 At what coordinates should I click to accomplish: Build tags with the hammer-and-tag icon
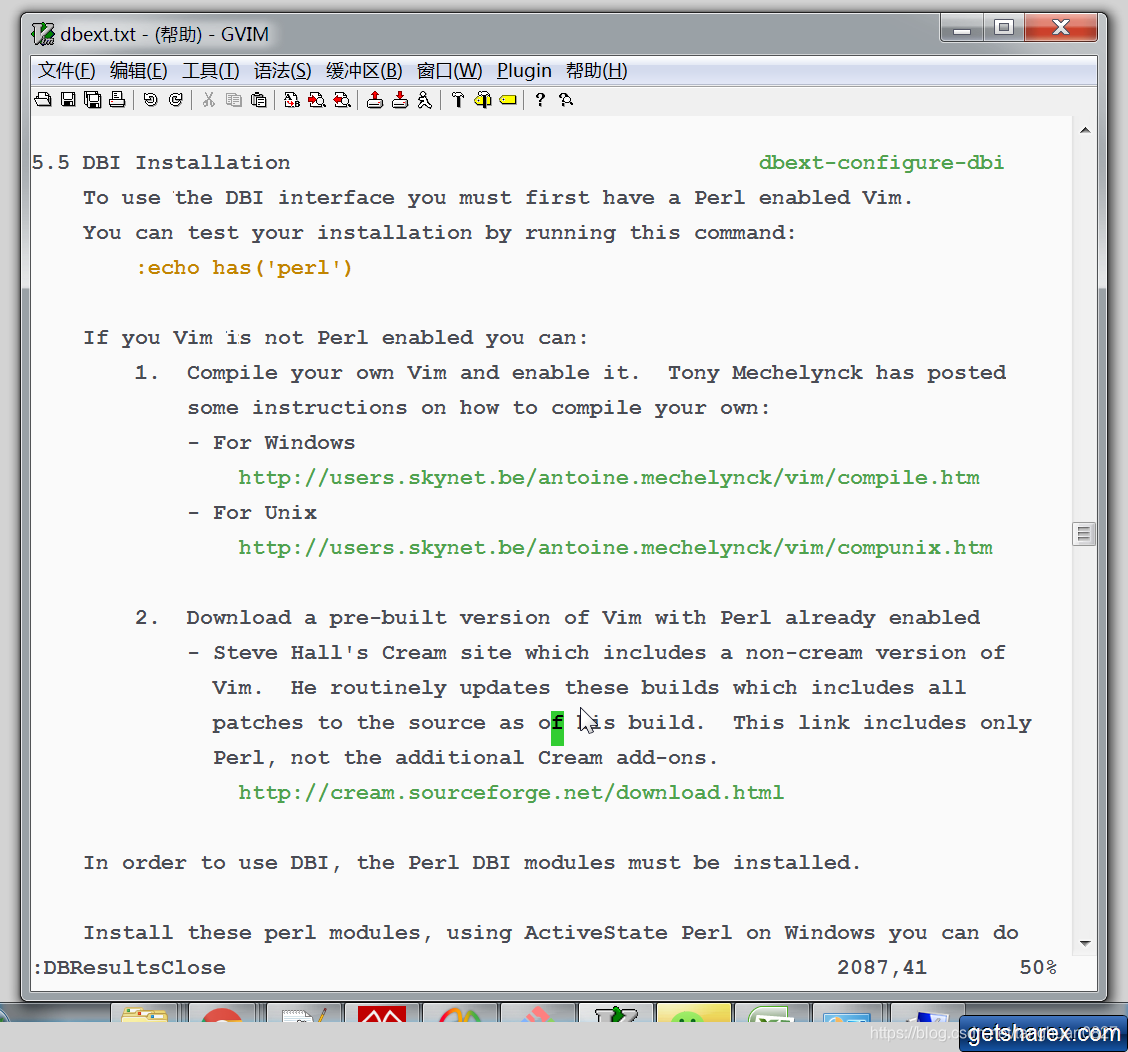click(x=483, y=100)
